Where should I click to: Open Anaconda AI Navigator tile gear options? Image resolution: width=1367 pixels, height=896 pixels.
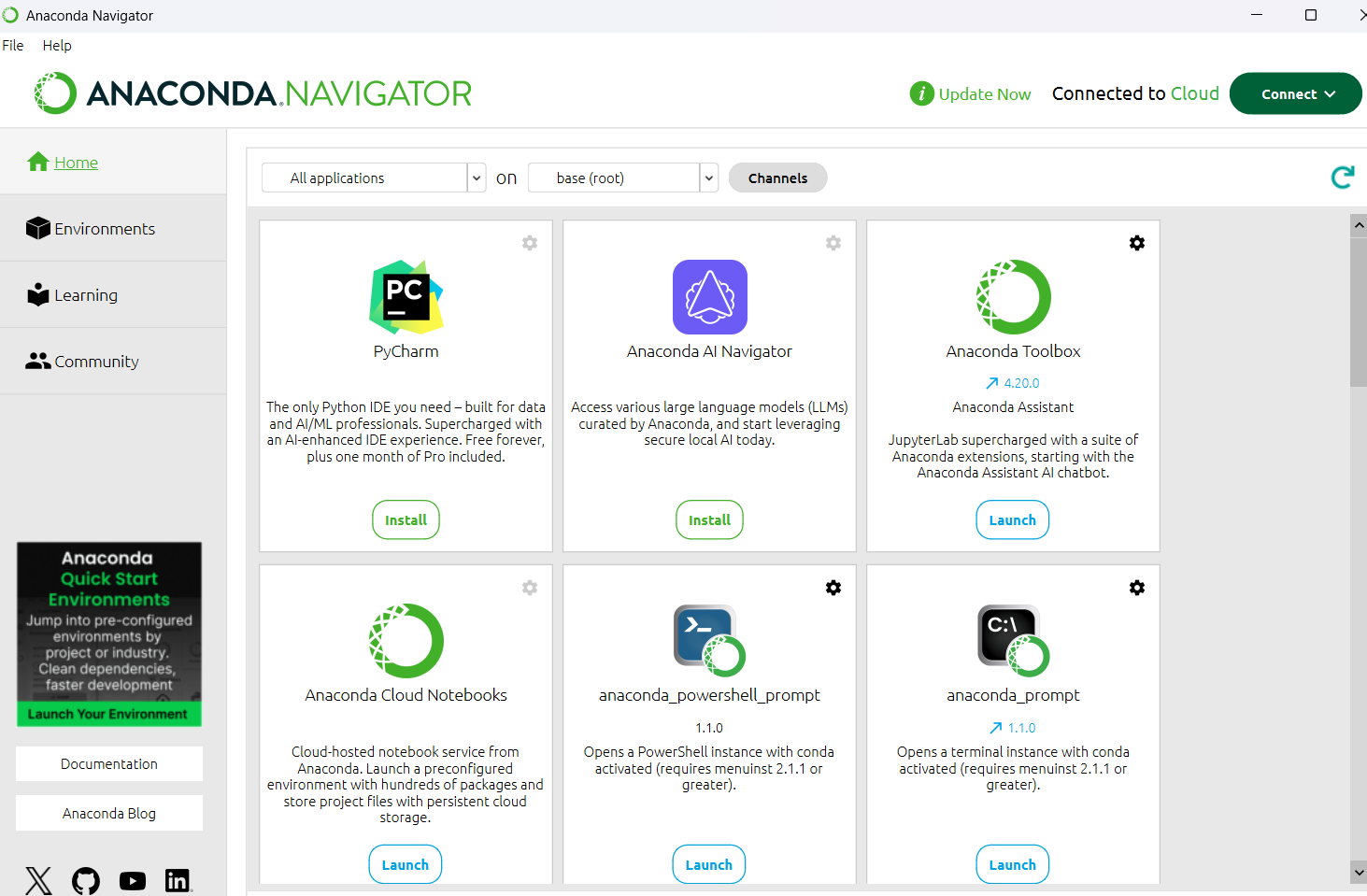click(x=833, y=243)
